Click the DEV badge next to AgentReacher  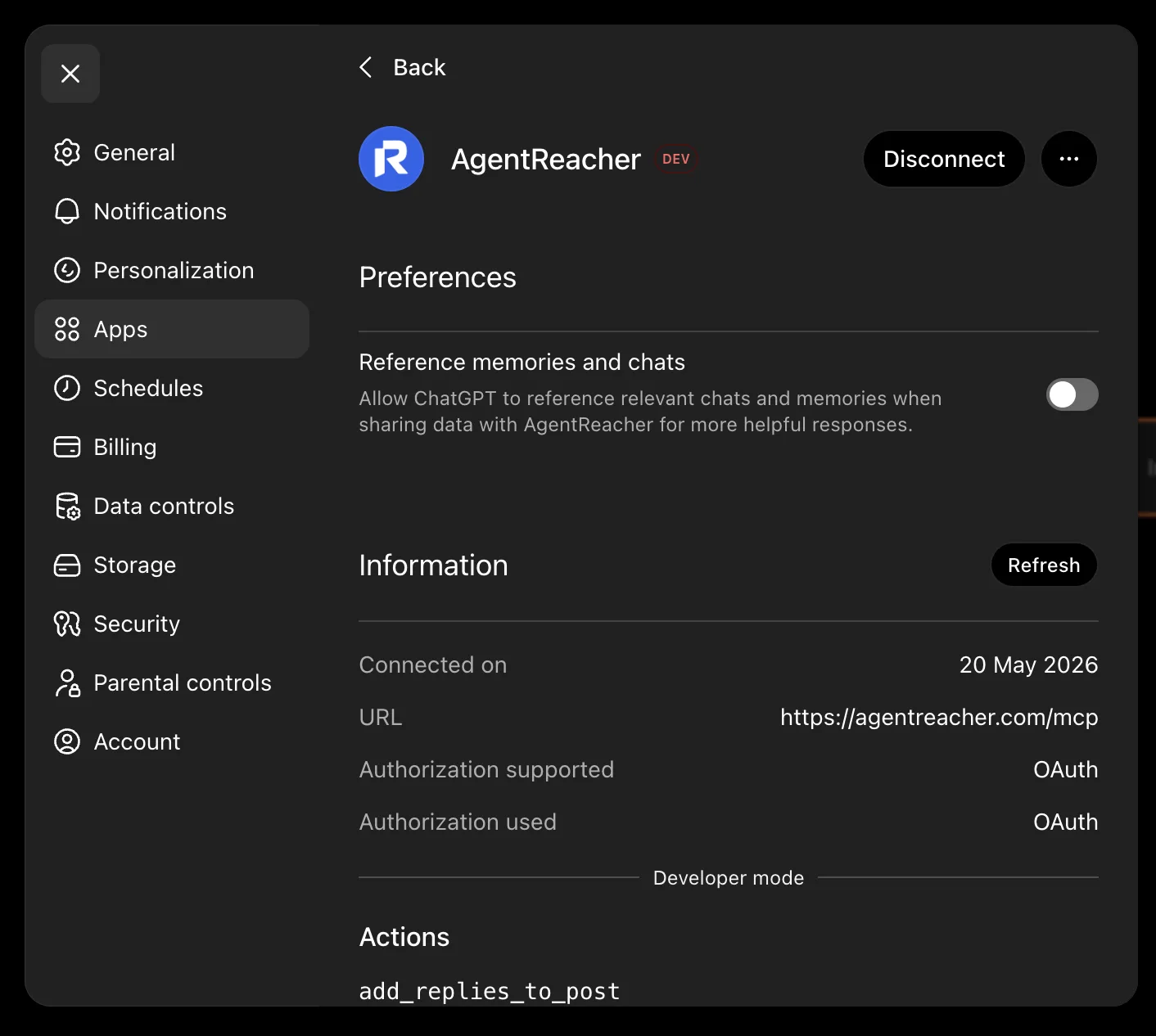pyautogui.click(x=676, y=159)
